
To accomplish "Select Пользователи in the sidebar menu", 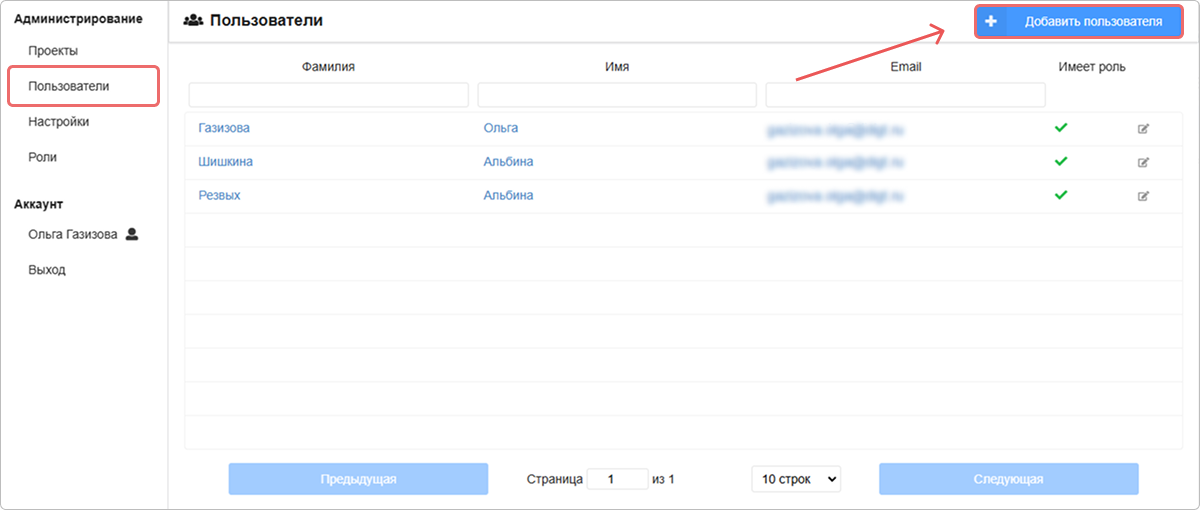I will point(69,86).
